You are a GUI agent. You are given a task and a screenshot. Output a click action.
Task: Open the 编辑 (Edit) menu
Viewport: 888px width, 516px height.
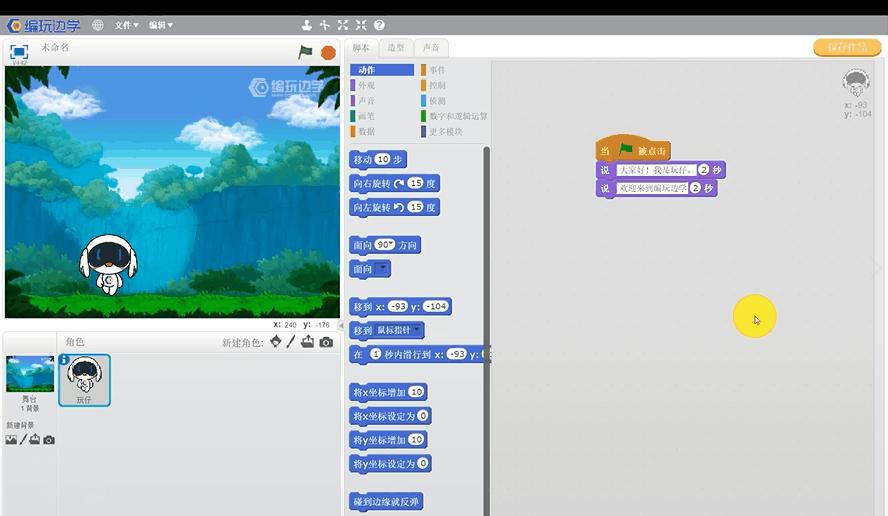click(160, 25)
